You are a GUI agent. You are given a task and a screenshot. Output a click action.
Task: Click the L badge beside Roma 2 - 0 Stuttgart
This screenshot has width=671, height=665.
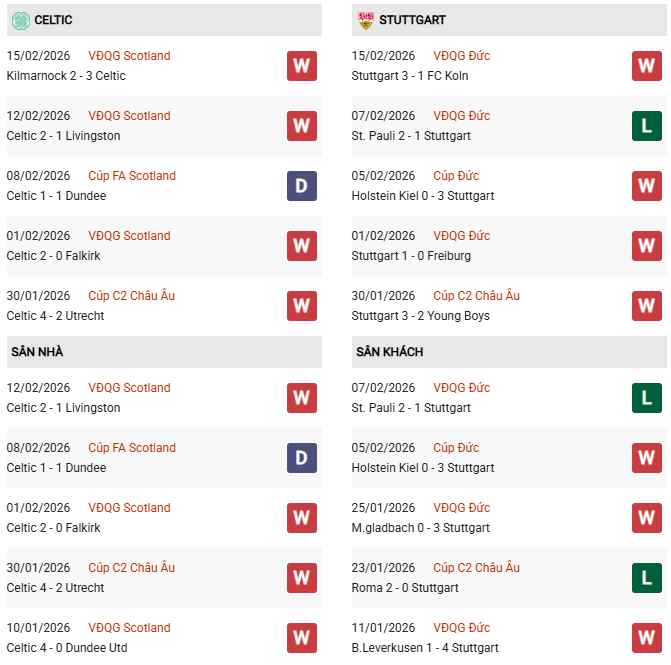646,578
